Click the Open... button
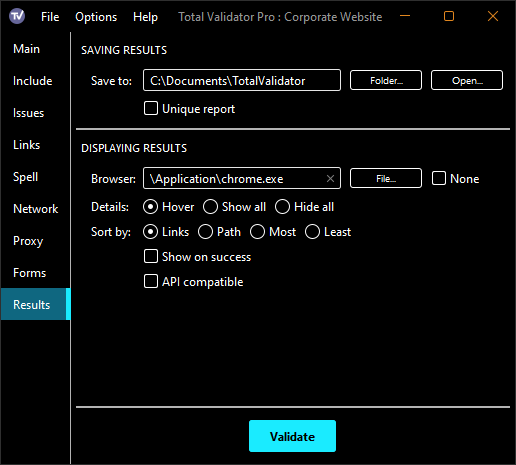This screenshot has width=516, height=465. [467, 80]
